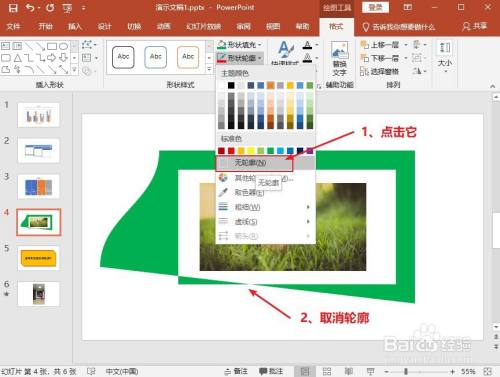This screenshot has width=500, height=377.
Task: Switch to the 插入 ribbon tab
Action: pyautogui.click(x=75, y=26)
